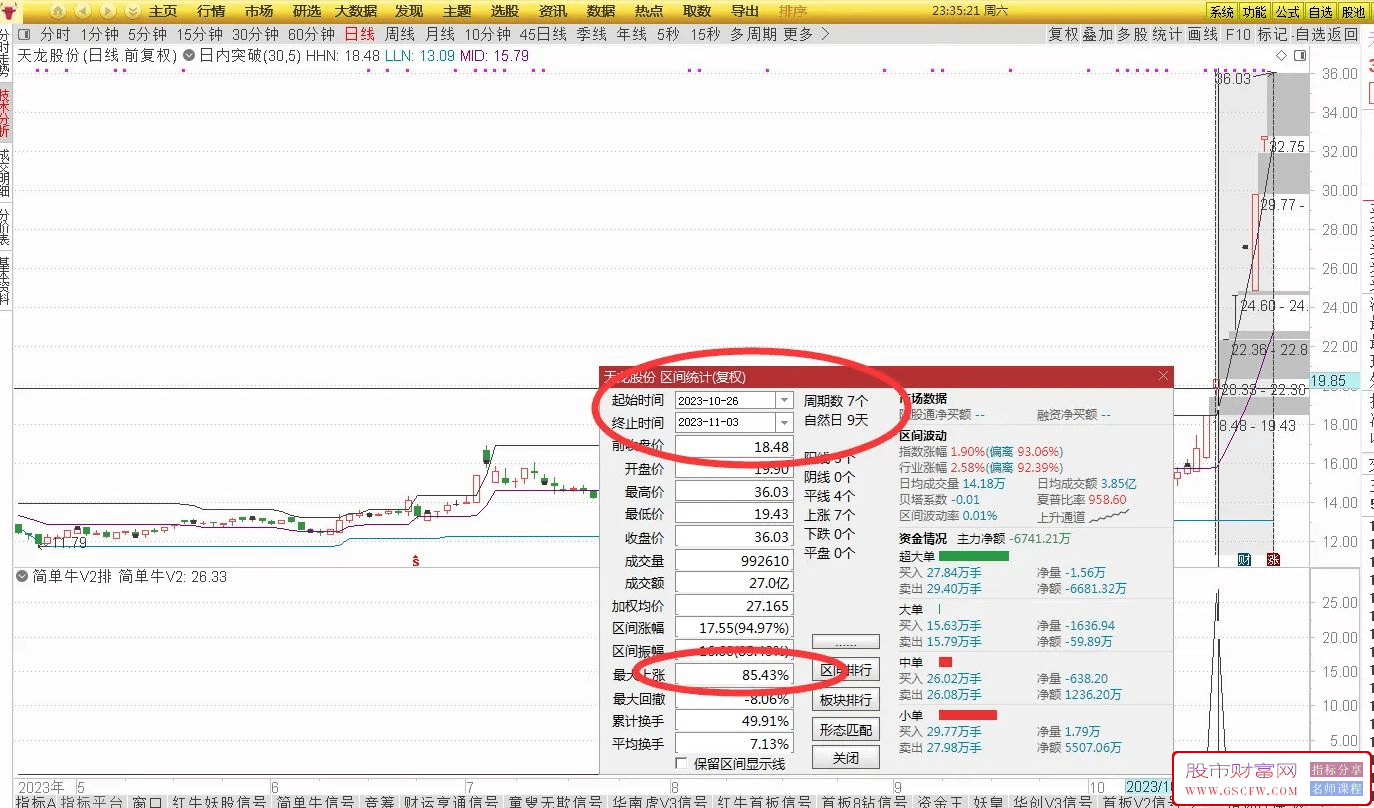The height and width of the screenshot is (808, 1374).
Task: Open the 导出 menu
Action: tap(745, 11)
